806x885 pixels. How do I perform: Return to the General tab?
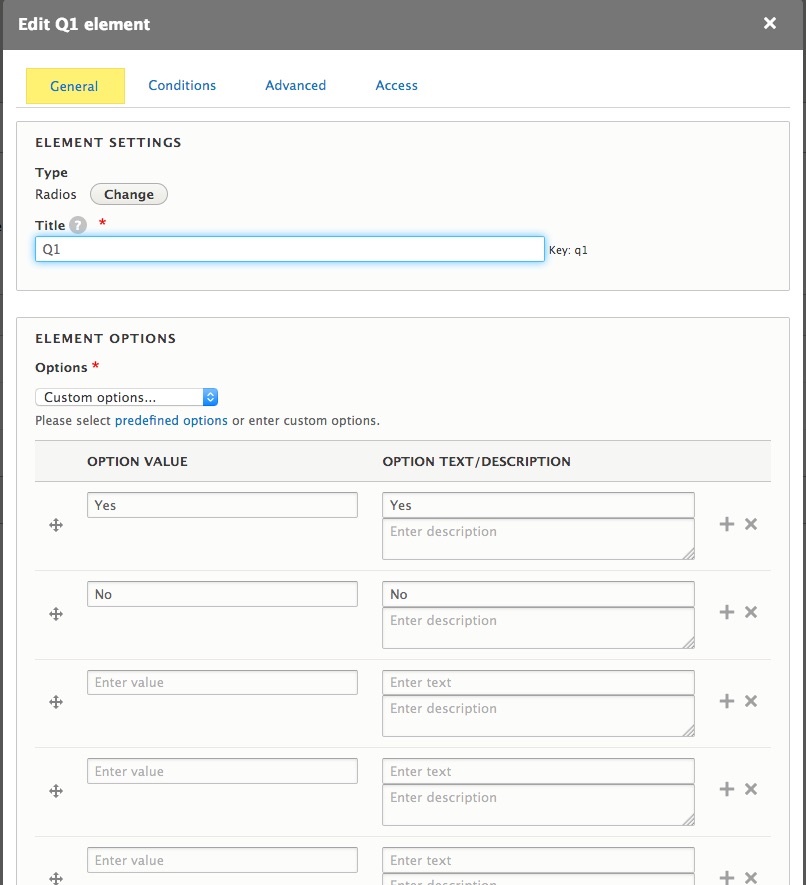click(75, 85)
